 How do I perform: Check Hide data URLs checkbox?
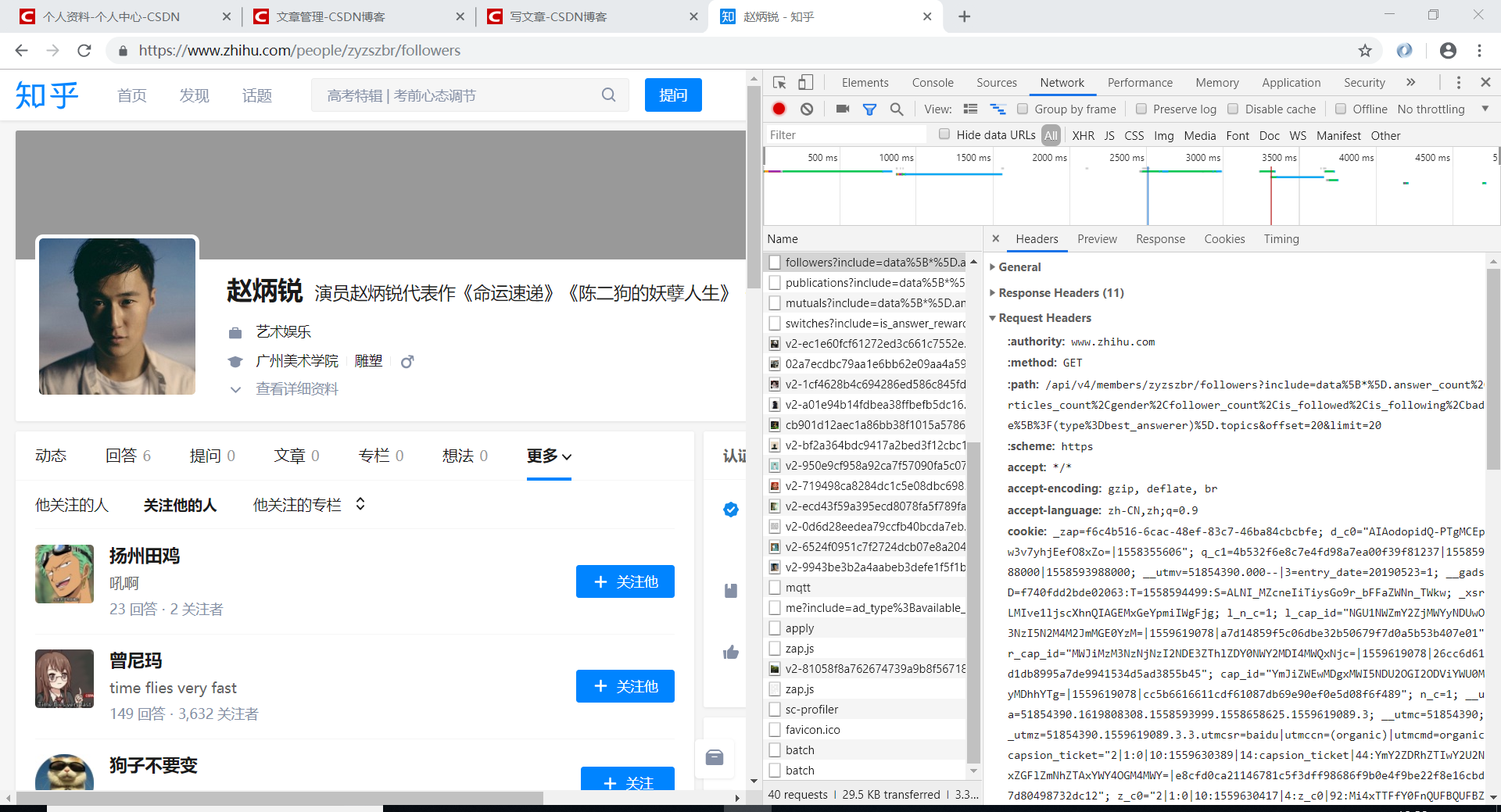944,134
